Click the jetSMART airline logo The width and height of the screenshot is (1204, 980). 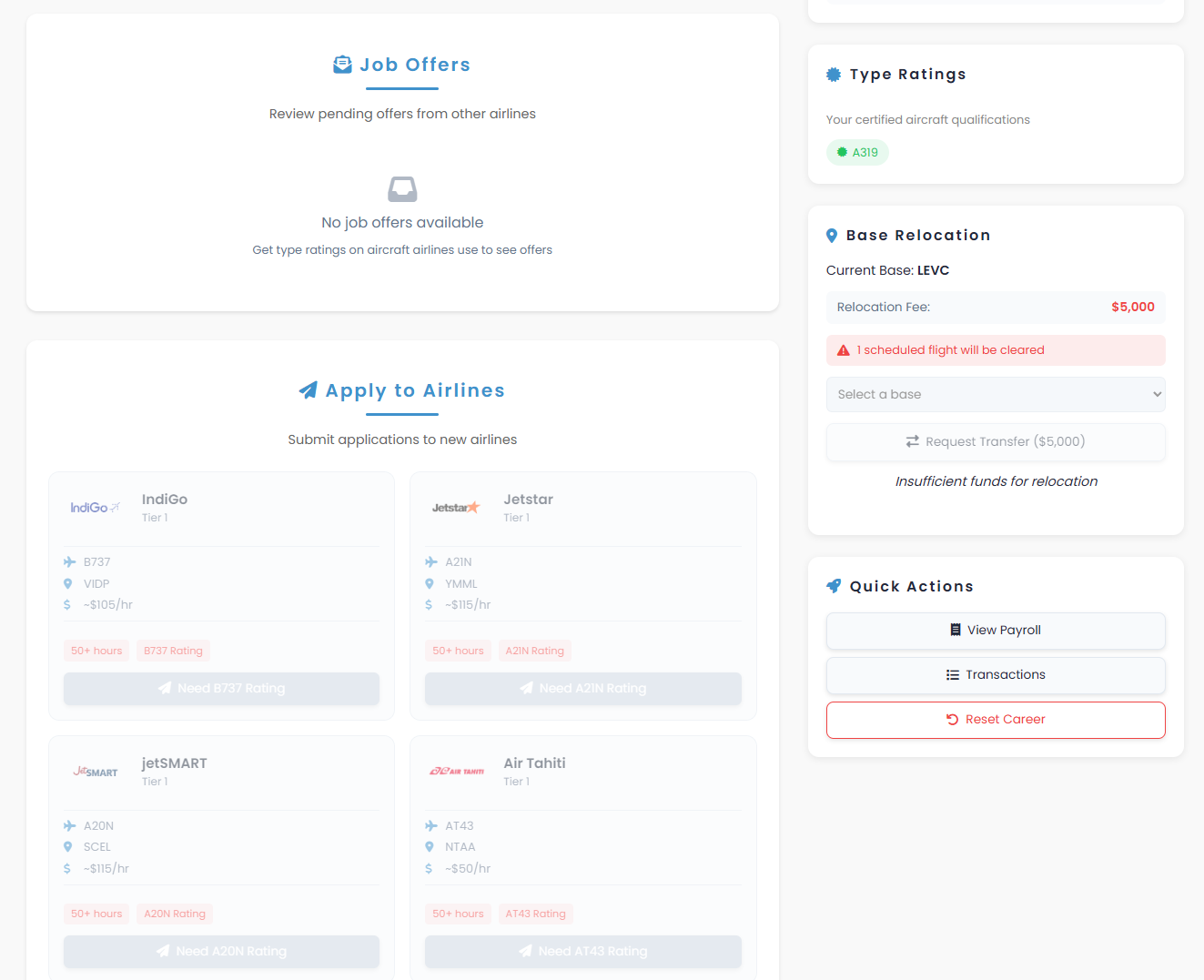point(96,772)
